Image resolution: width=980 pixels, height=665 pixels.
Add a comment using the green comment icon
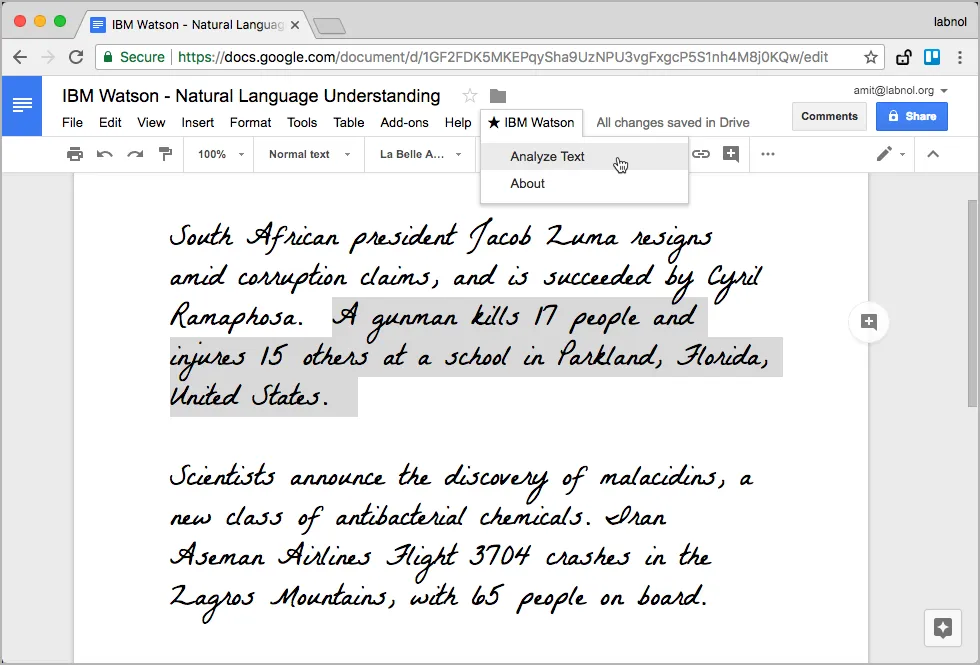[x=731, y=154]
